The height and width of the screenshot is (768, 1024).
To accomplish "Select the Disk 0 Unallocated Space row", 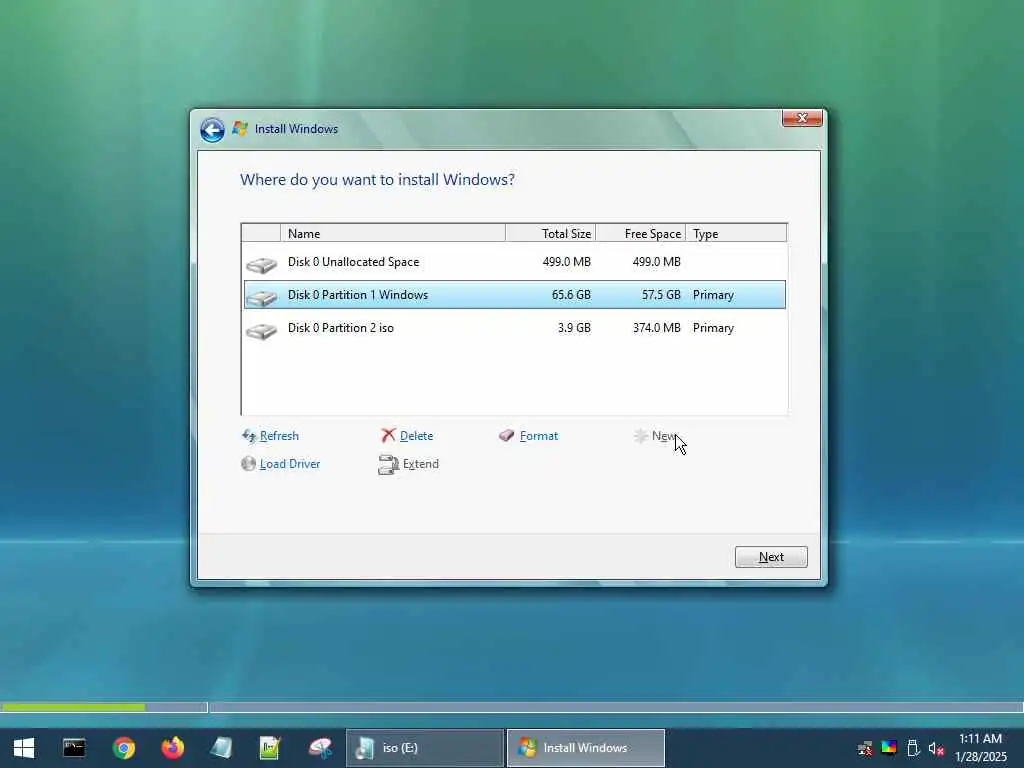I will pyautogui.click(x=515, y=262).
